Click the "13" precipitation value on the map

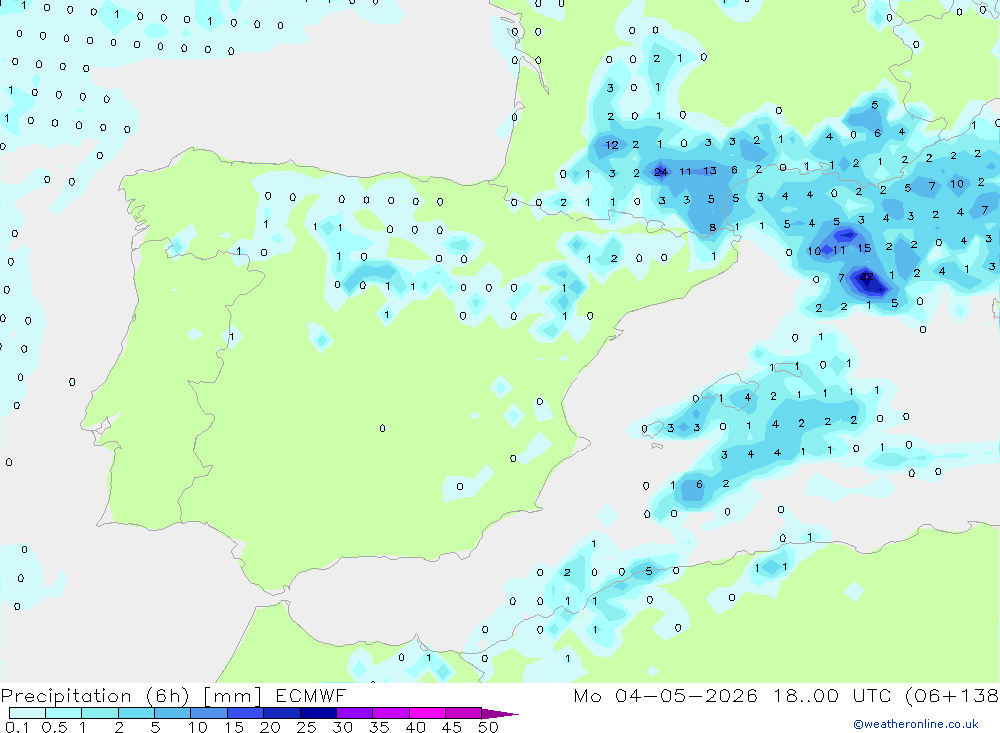[710, 171]
